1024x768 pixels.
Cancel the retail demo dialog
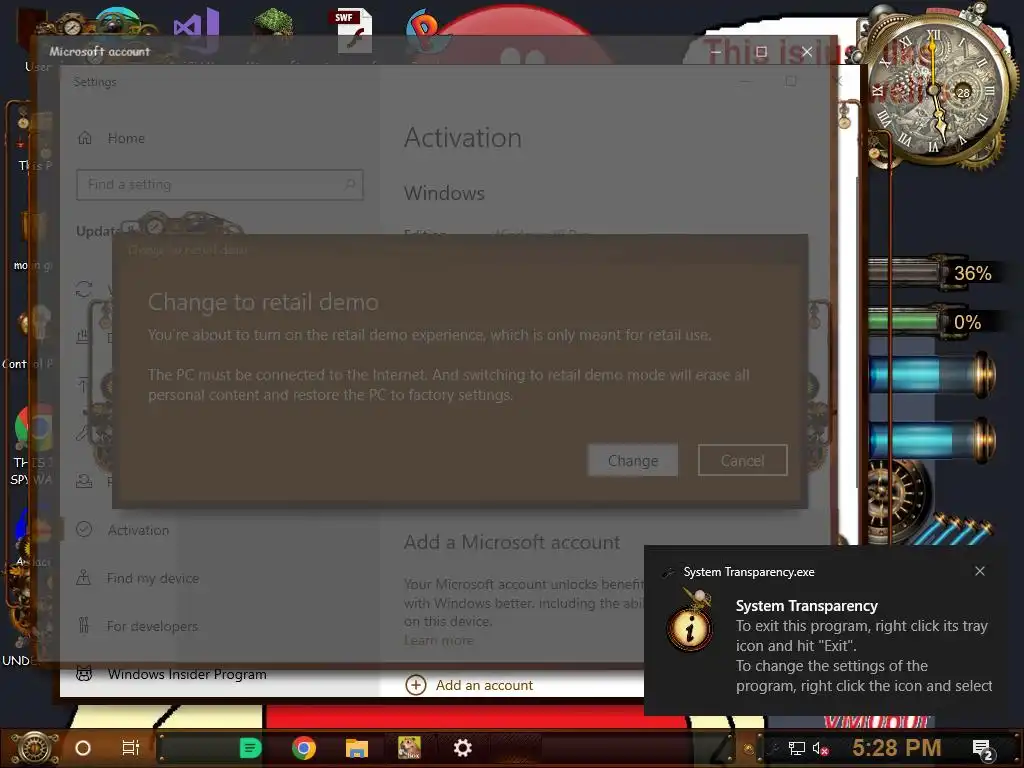pos(743,460)
